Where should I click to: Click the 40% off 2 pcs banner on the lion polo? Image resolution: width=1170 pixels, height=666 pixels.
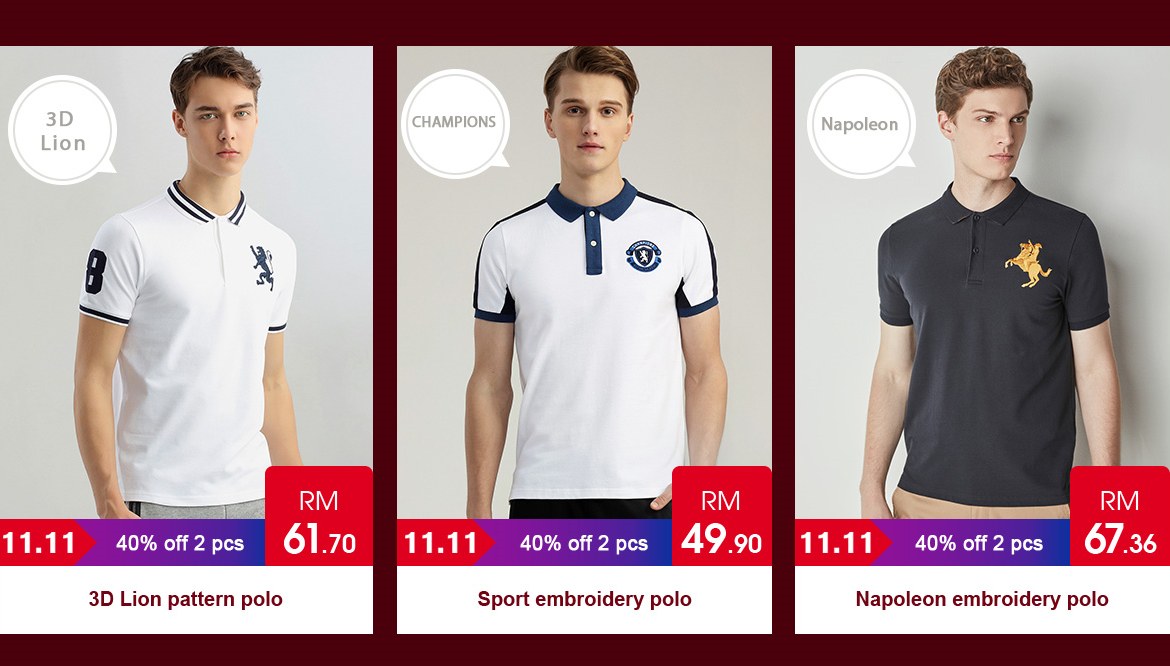tap(180, 542)
